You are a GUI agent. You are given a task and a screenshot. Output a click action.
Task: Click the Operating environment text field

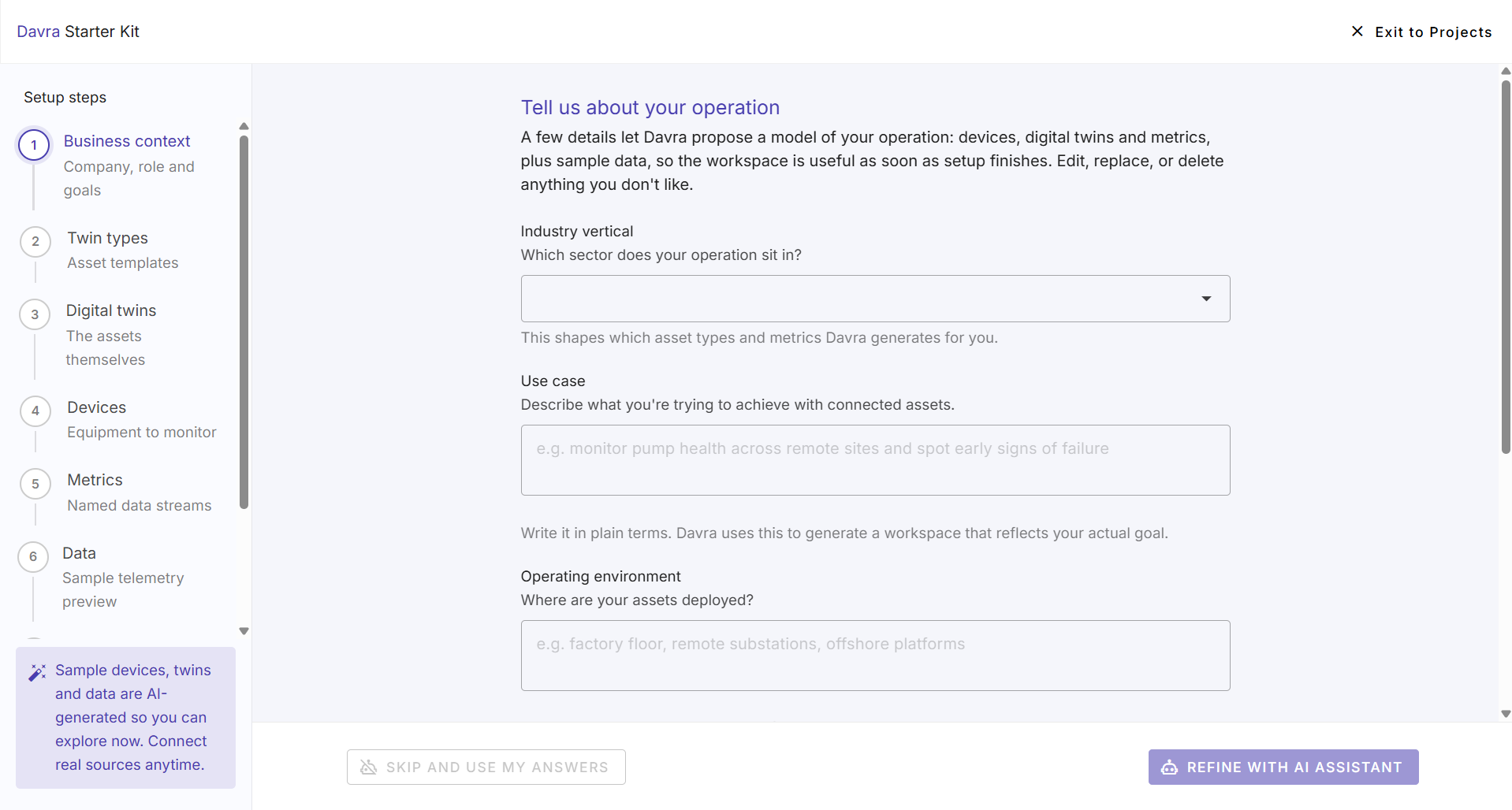[875, 656]
